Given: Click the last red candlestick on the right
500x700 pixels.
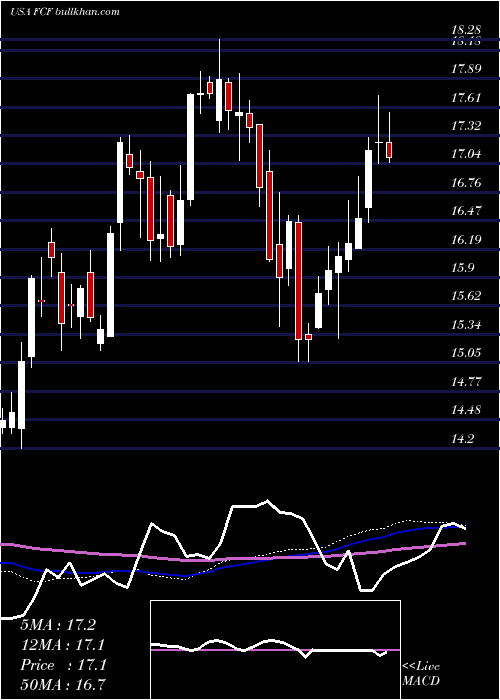Looking at the screenshot, I should pyautogui.click(x=389, y=150).
